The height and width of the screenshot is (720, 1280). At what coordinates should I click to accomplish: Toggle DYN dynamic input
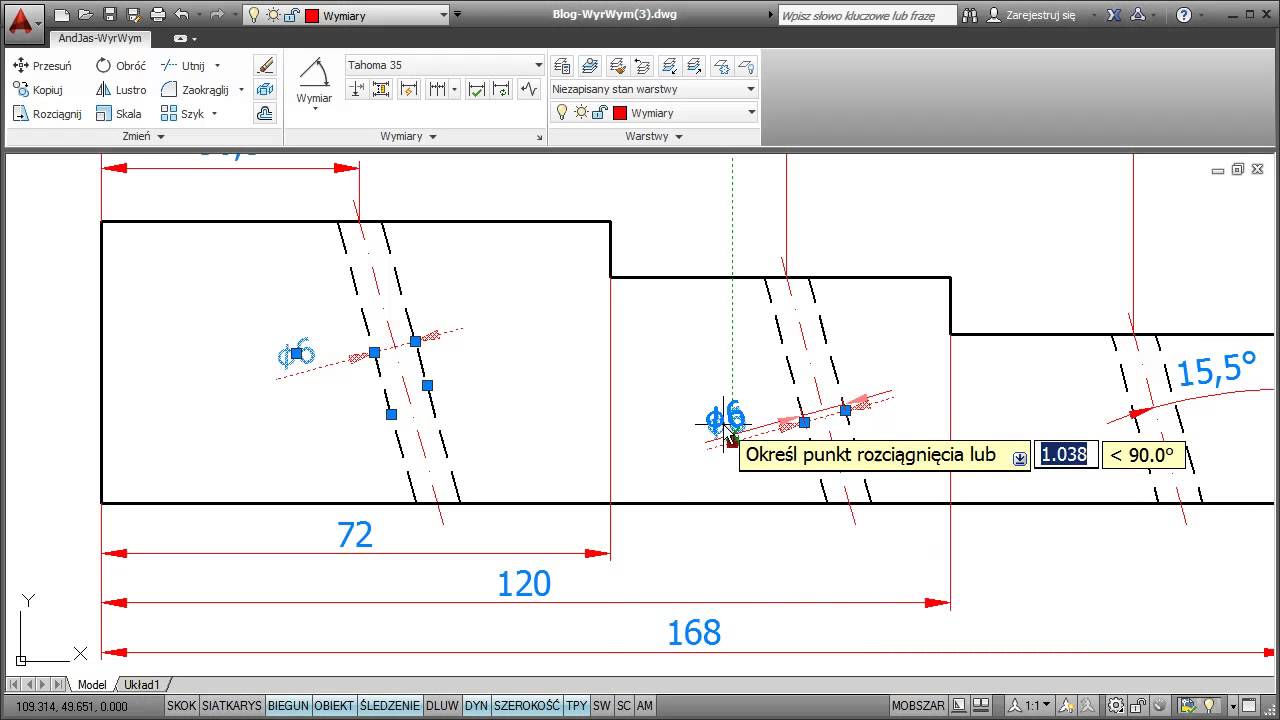point(477,705)
